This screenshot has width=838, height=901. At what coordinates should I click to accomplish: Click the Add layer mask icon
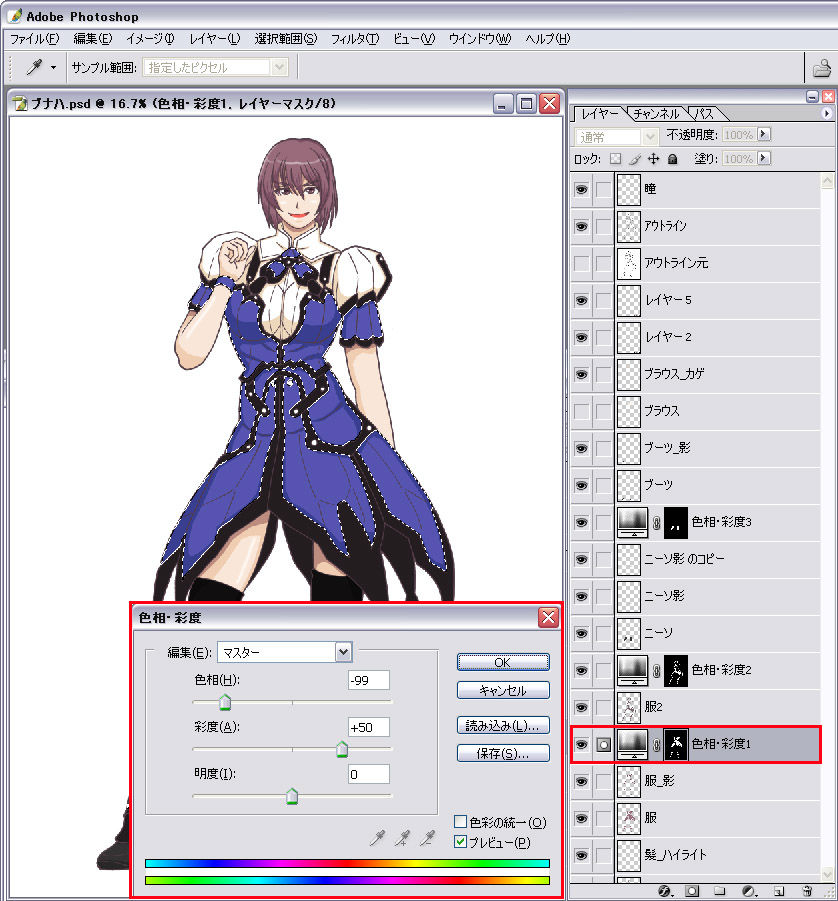[690, 889]
